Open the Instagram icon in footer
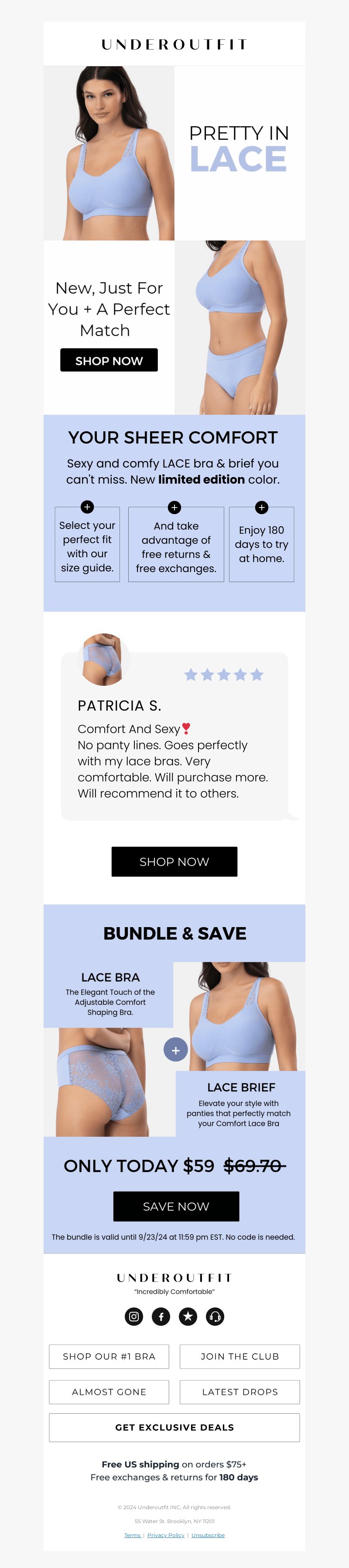 134,1317
